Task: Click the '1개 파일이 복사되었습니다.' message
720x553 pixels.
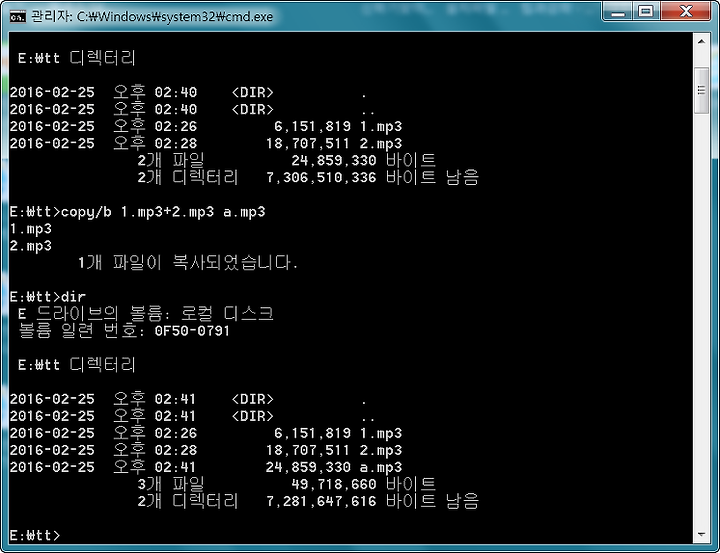Action: coord(188,263)
